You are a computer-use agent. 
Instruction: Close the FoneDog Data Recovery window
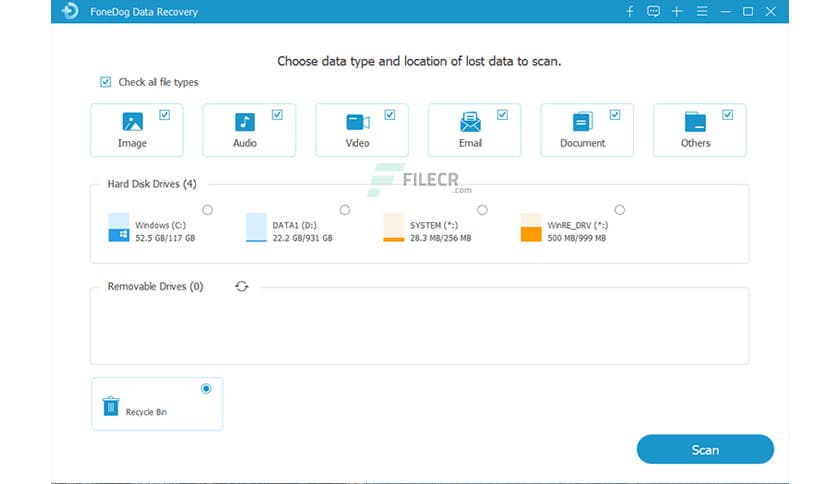(x=771, y=11)
